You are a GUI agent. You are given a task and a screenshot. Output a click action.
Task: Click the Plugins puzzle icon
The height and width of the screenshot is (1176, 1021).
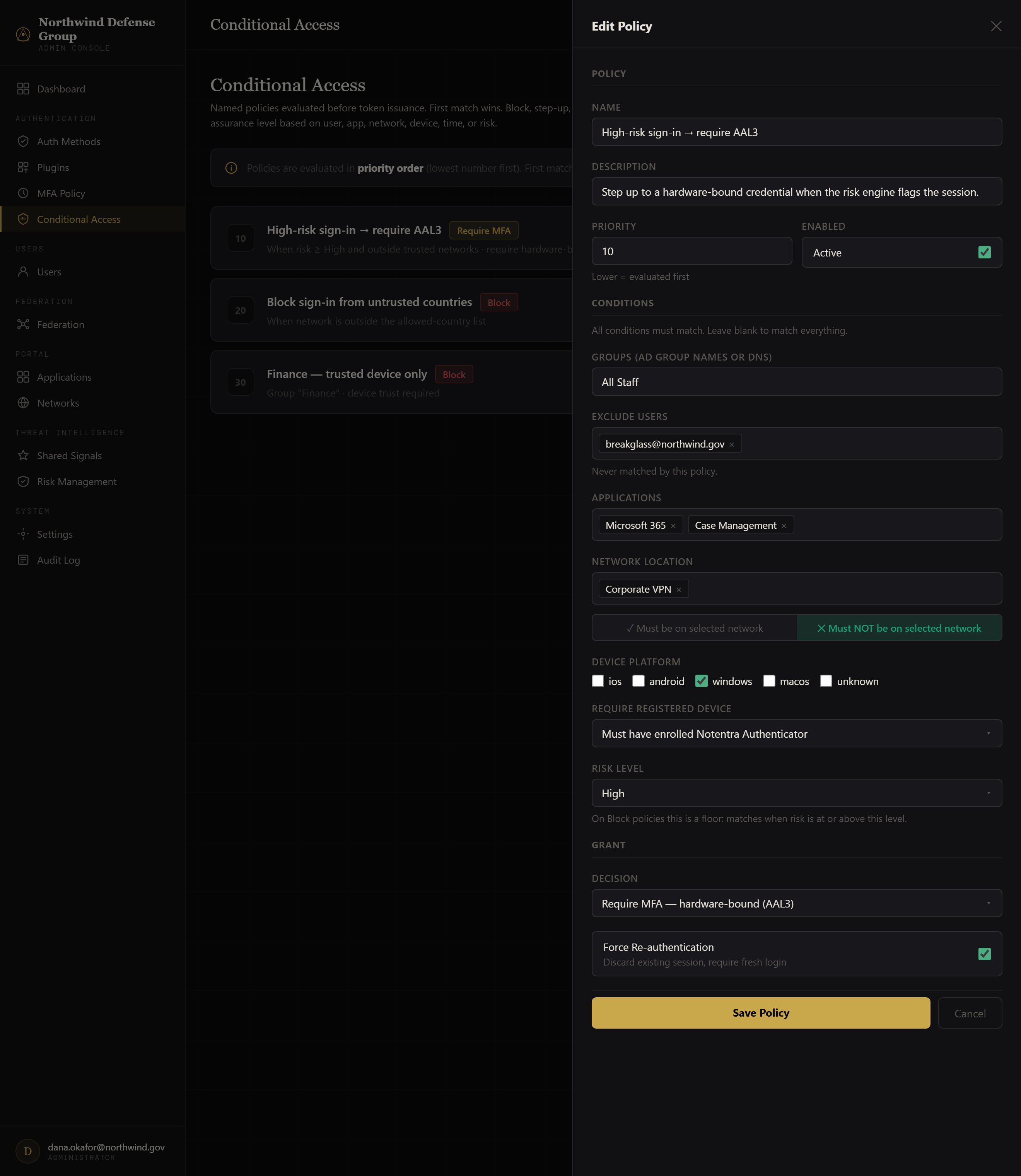[23, 168]
